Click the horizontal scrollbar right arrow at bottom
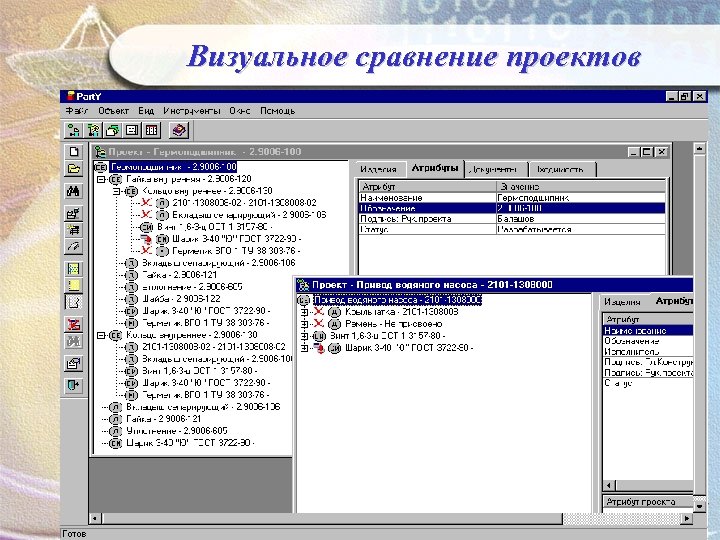The image size is (720, 540). 686,518
